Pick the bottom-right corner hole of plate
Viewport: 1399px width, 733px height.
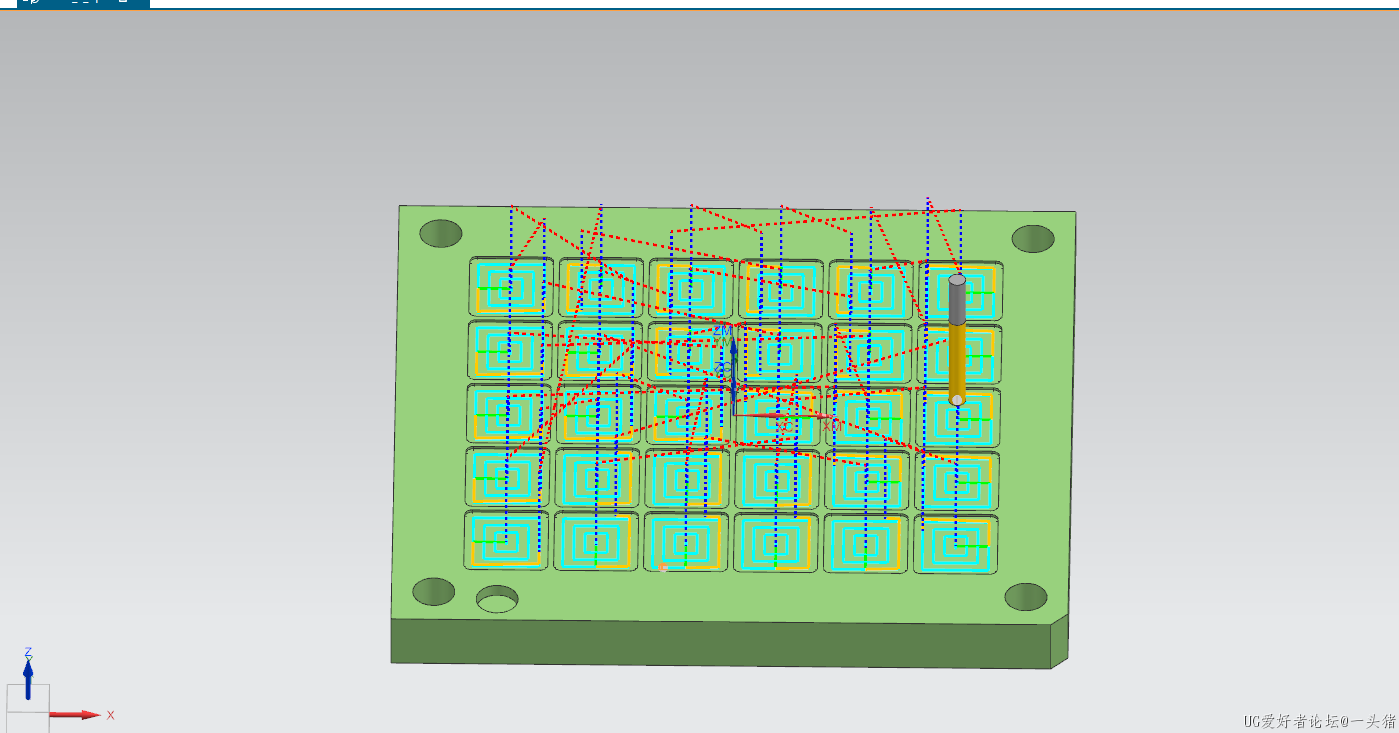[x=1026, y=597]
